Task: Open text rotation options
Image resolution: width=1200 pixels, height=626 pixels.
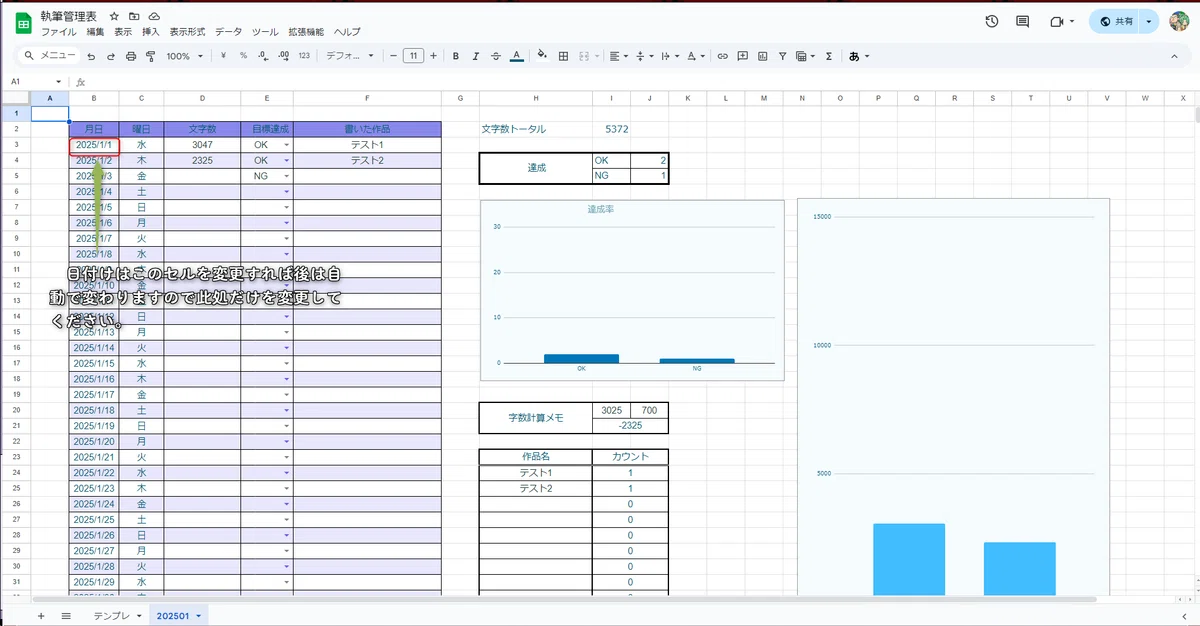Action: [x=697, y=56]
